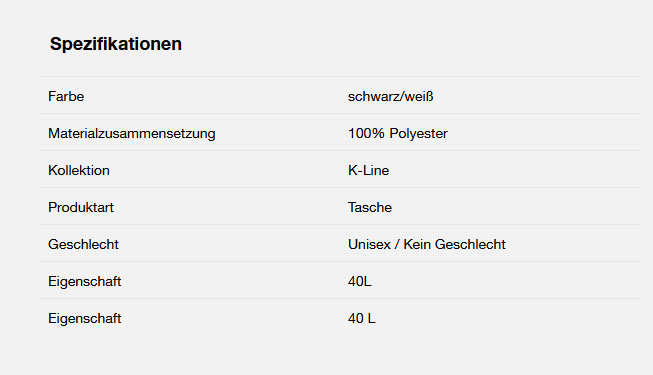Click the 100% Polyester value

[398, 133]
